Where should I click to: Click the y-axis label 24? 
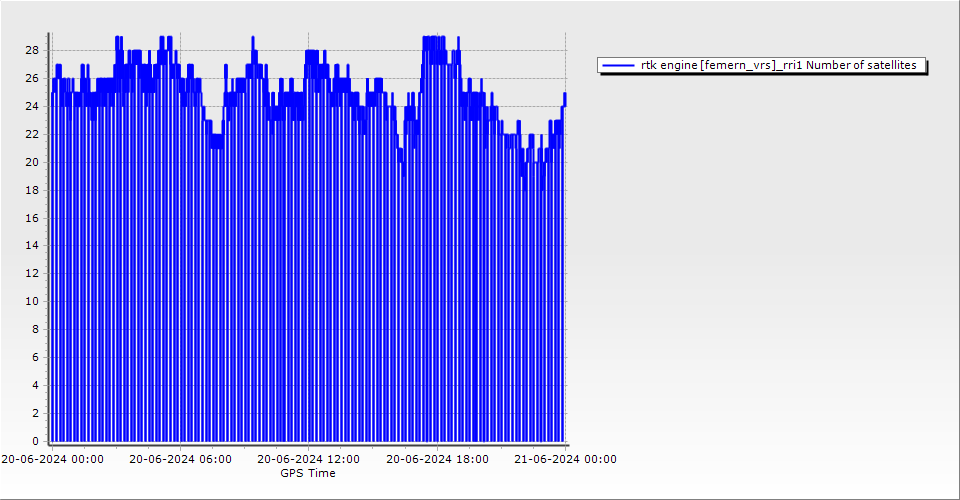[32, 106]
